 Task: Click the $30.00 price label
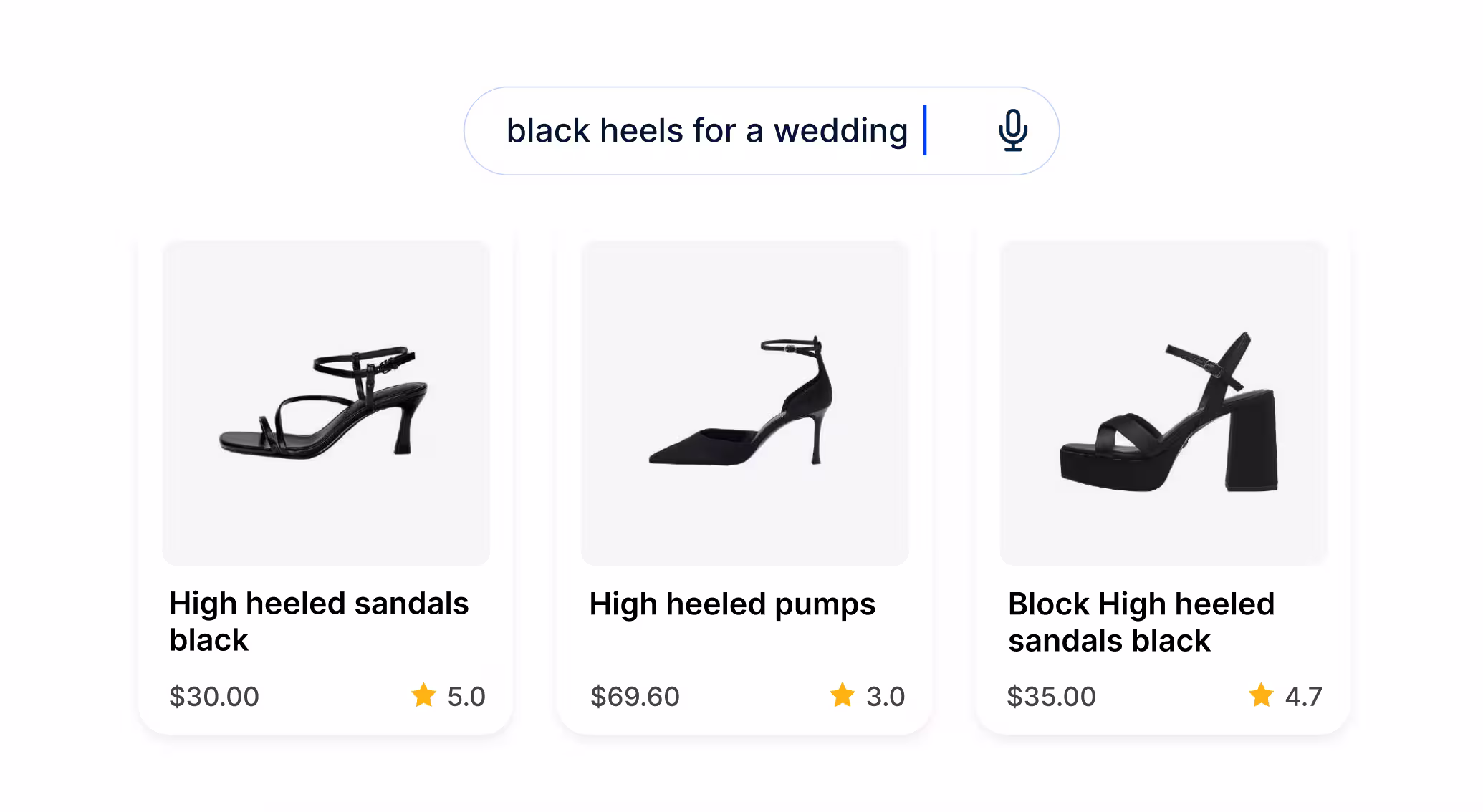click(213, 695)
